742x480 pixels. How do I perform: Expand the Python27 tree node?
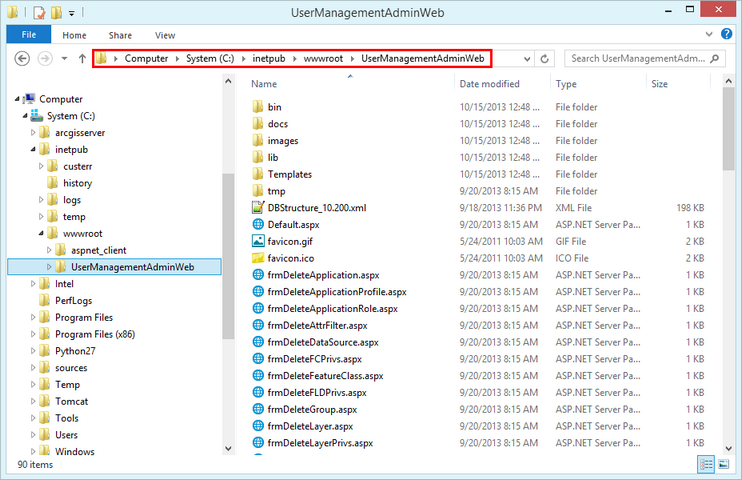click(33, 351)
